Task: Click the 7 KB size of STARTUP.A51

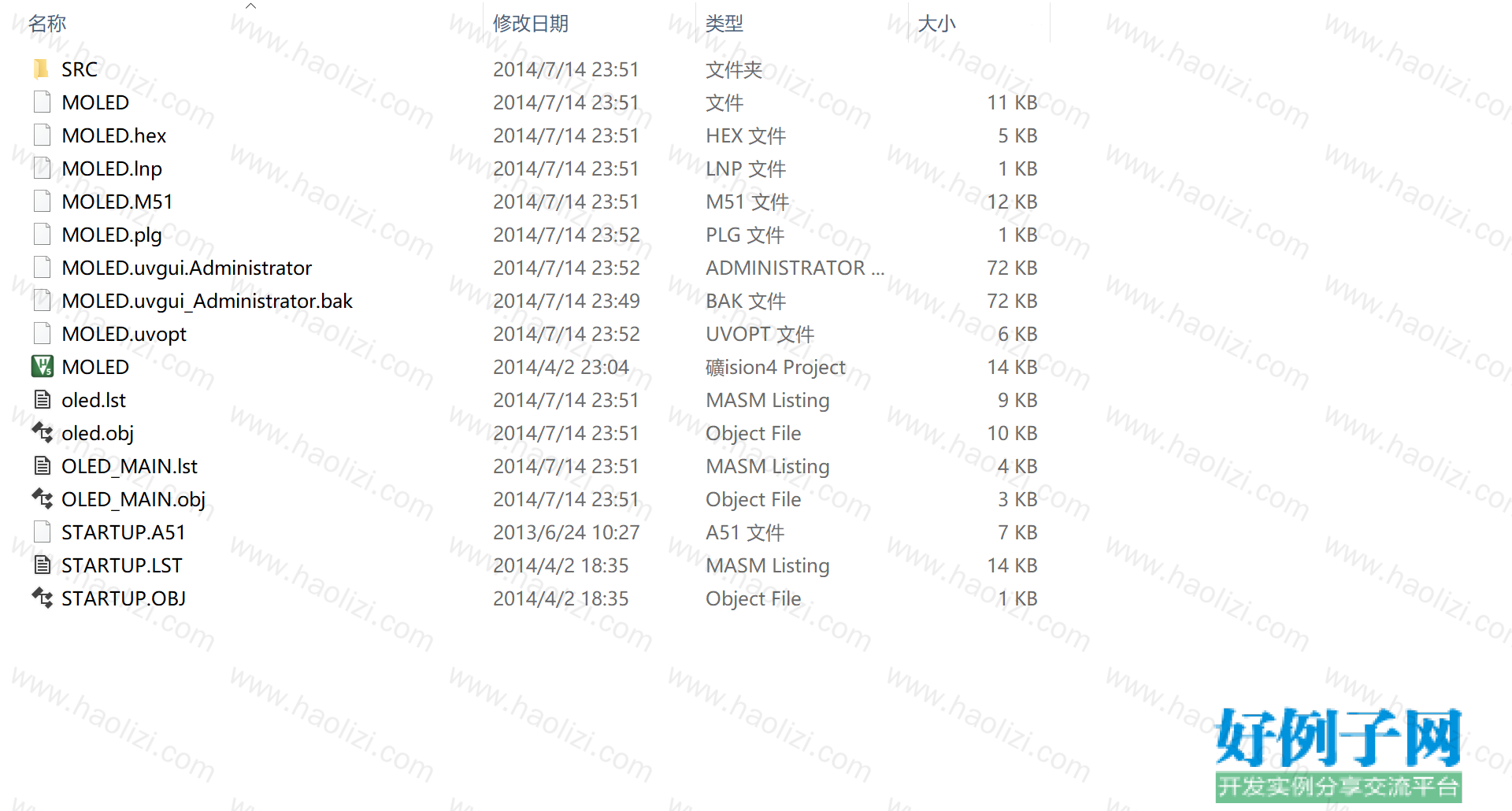Action: point(1017,532)
